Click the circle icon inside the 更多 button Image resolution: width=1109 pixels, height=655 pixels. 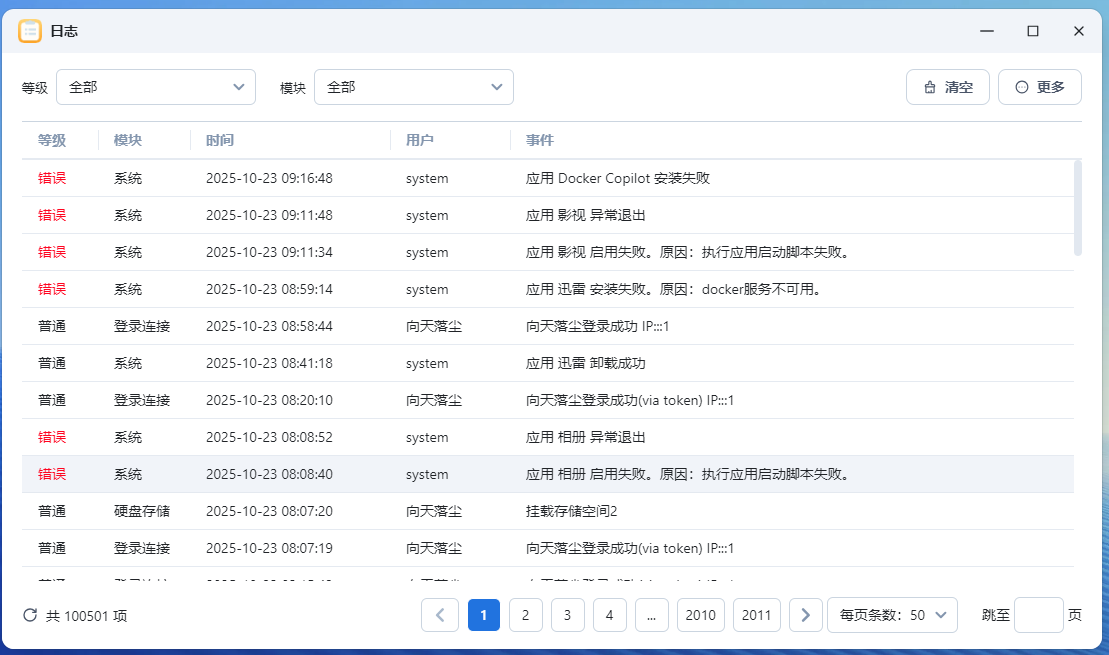point(1021,87)
